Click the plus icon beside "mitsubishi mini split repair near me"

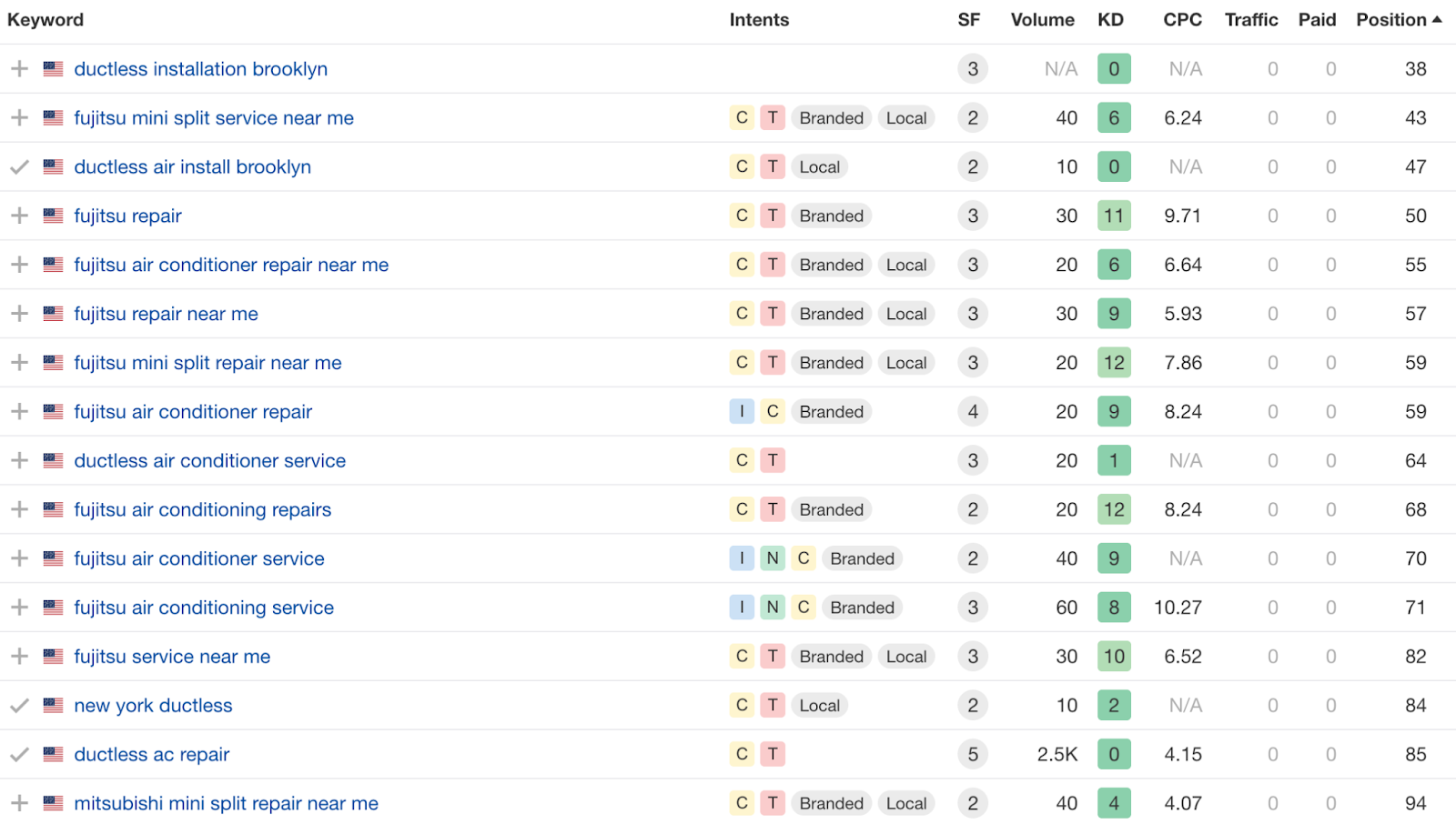tap(18, 803)
